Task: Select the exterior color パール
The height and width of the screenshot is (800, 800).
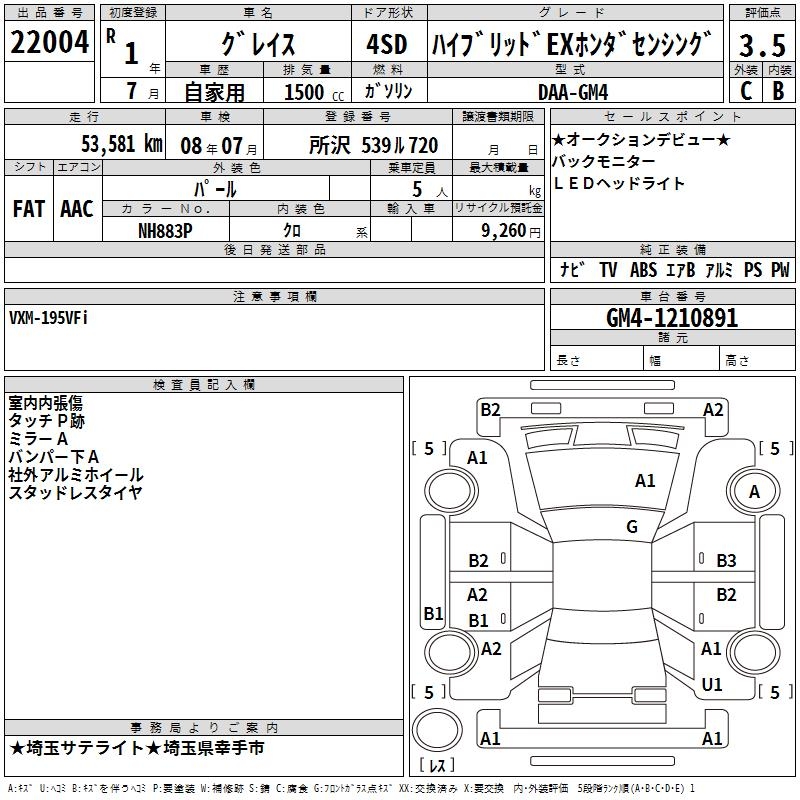Action: coord(215,189)
